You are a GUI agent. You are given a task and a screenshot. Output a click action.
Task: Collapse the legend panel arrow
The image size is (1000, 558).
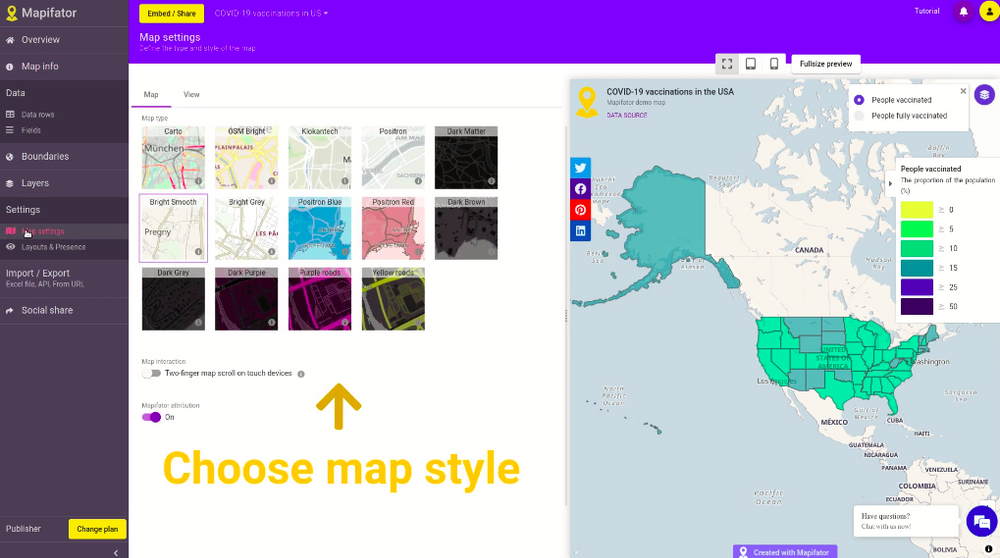(890, 184)
